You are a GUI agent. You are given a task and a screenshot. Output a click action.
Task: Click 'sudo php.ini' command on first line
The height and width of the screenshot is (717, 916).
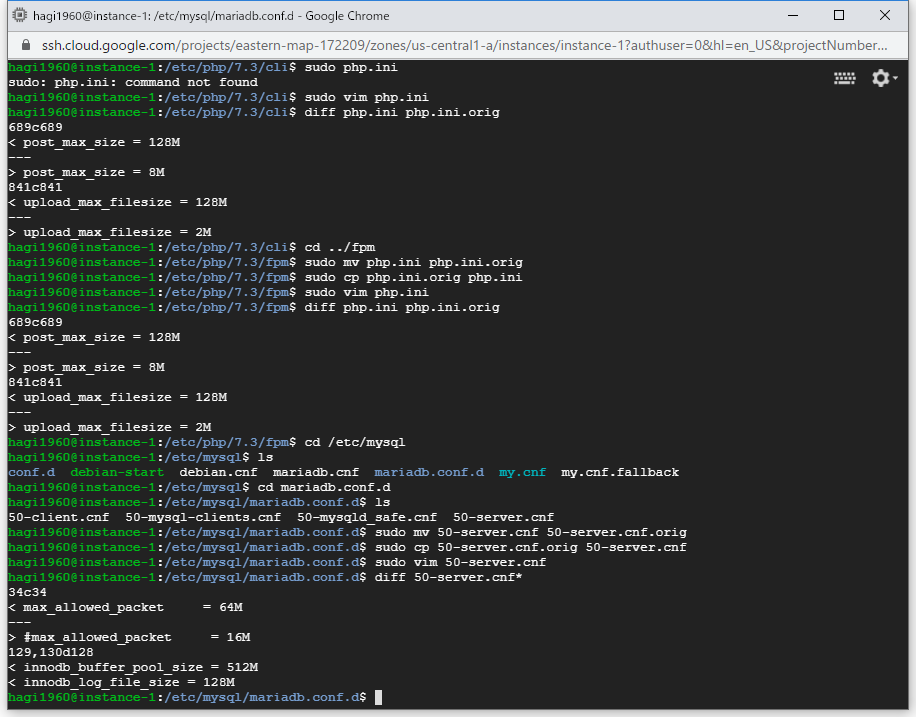351,67
